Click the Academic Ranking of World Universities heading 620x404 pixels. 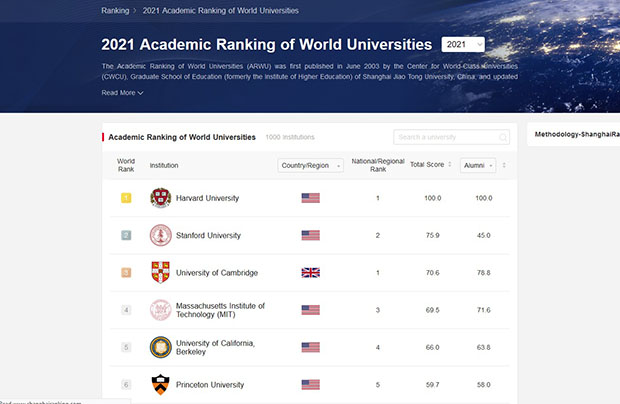[x=182, y=137]
